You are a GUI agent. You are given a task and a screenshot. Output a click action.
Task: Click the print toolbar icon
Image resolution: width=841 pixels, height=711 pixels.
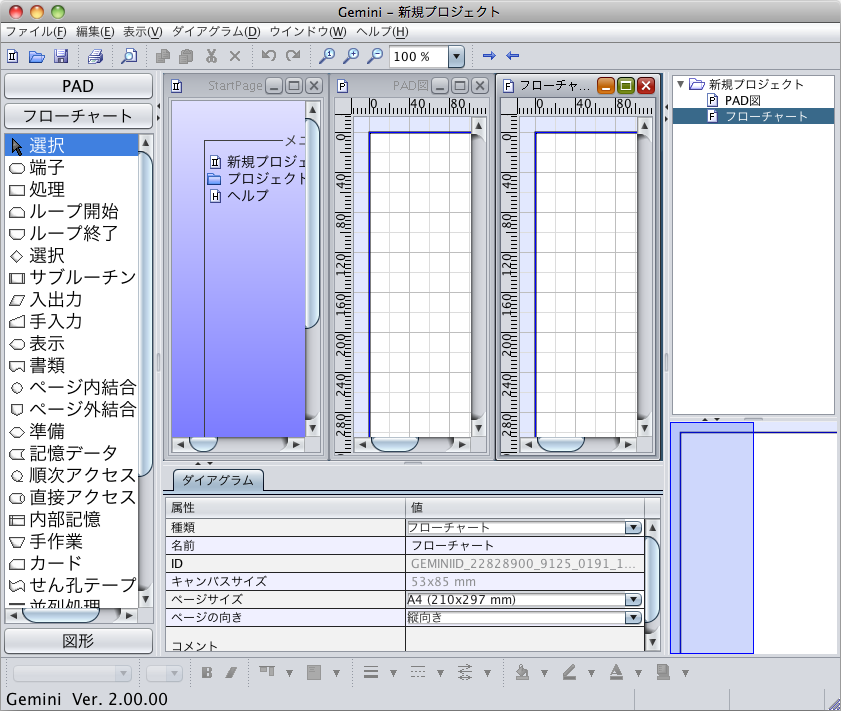click(x=95, y=56)
